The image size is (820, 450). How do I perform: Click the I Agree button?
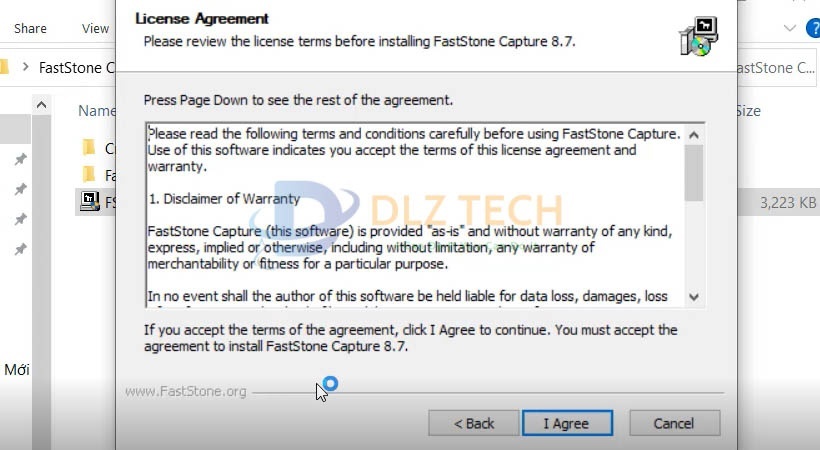tap(567, 423)
